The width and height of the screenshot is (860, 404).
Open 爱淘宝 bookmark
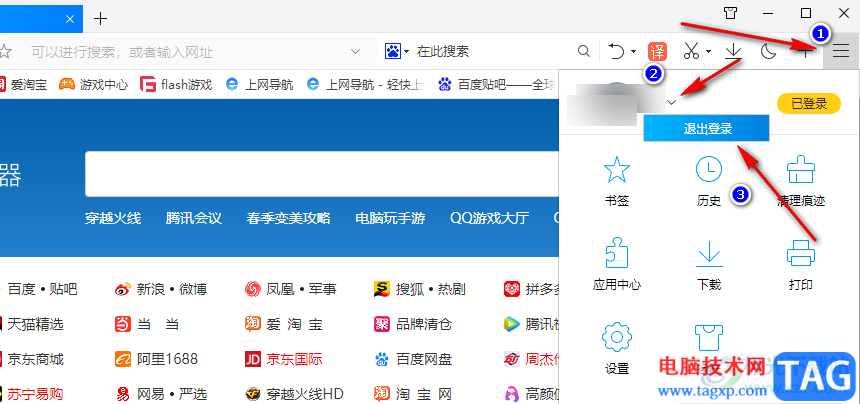point(22,84)
